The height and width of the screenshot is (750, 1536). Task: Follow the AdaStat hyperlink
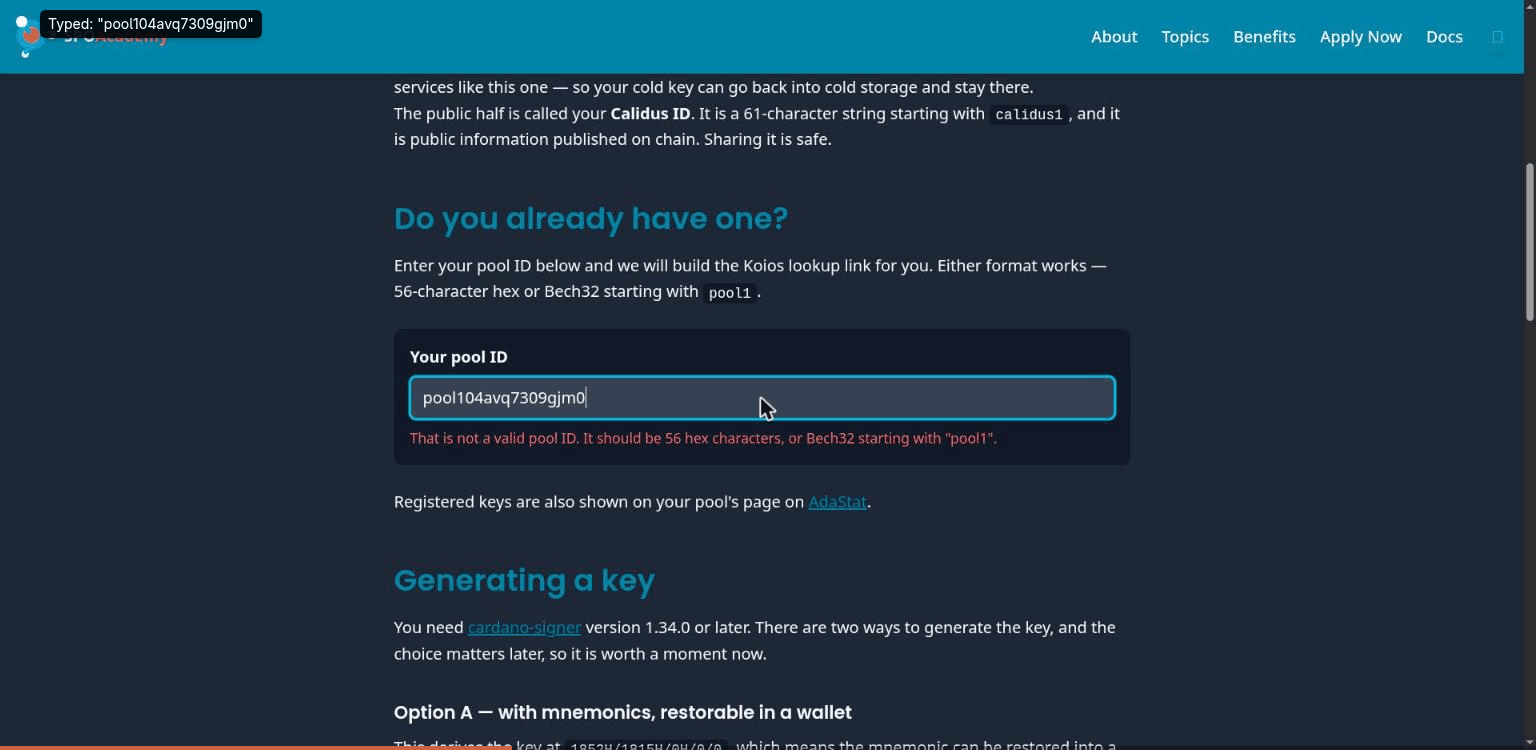click(837, 502)
